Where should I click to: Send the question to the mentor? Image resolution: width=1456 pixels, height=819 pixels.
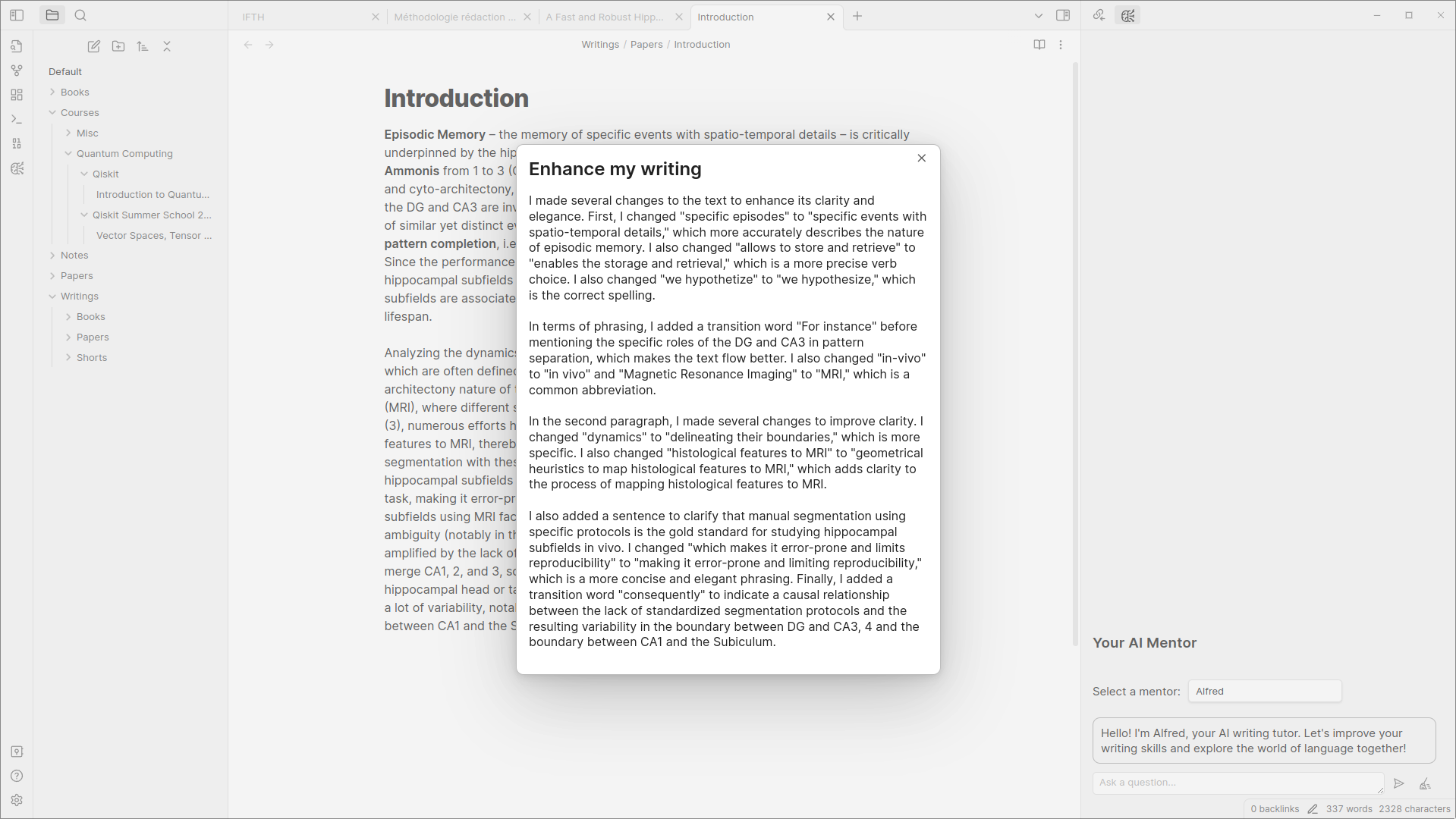coord(1399,783)
